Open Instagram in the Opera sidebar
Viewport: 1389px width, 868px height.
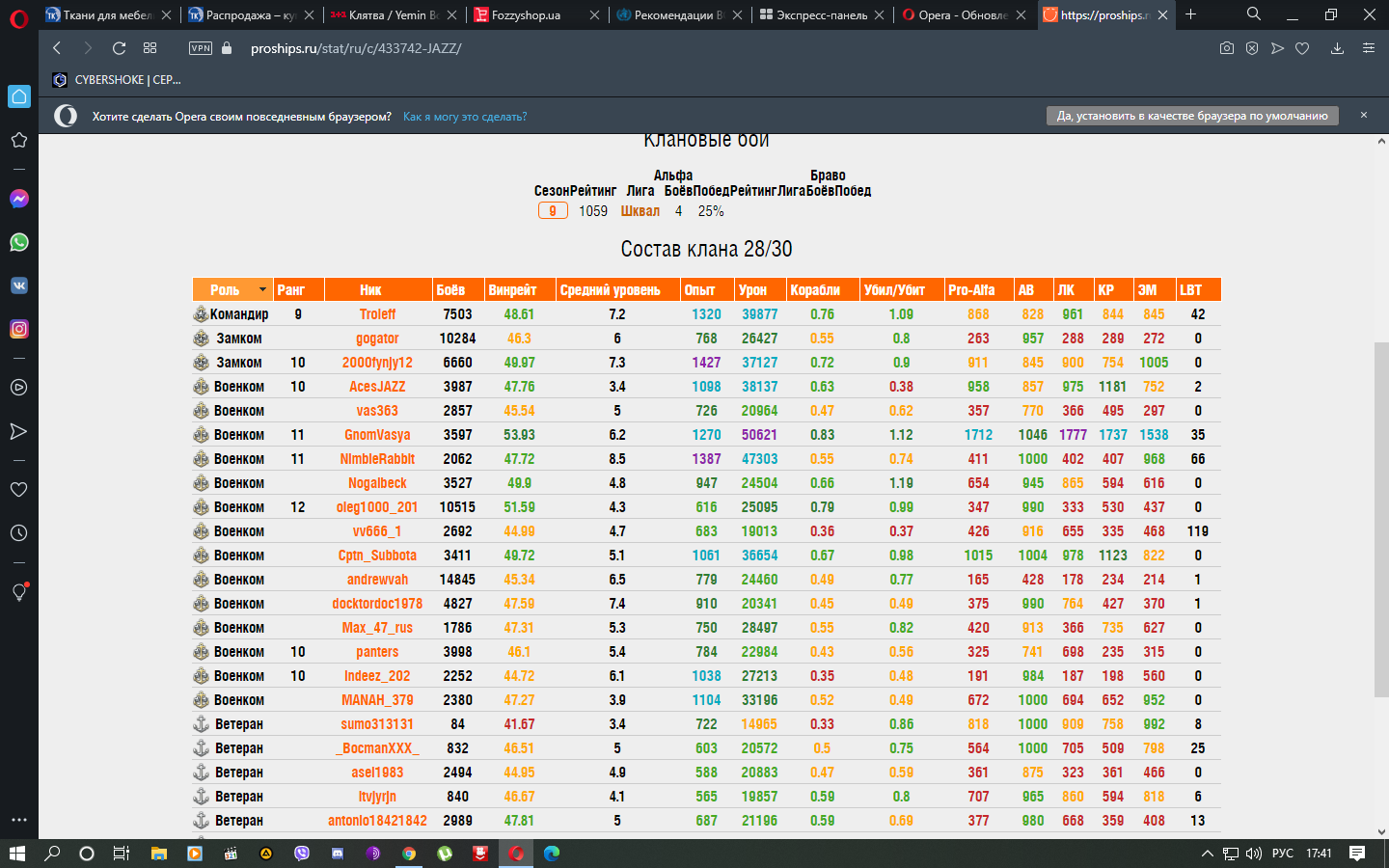point(18,329)
